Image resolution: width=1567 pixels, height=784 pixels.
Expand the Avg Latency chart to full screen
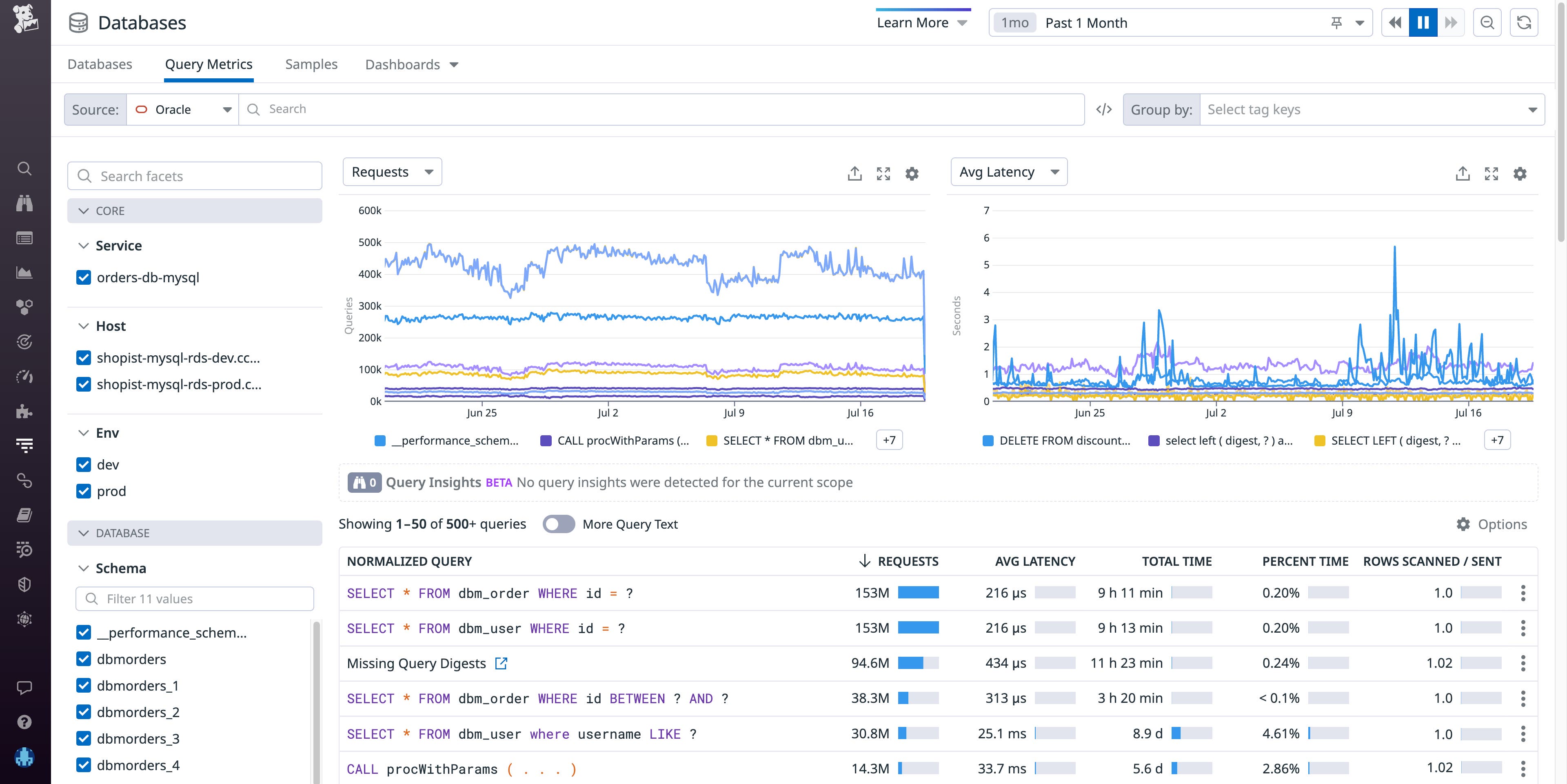pyautogui.click(x=1492, y=174)
